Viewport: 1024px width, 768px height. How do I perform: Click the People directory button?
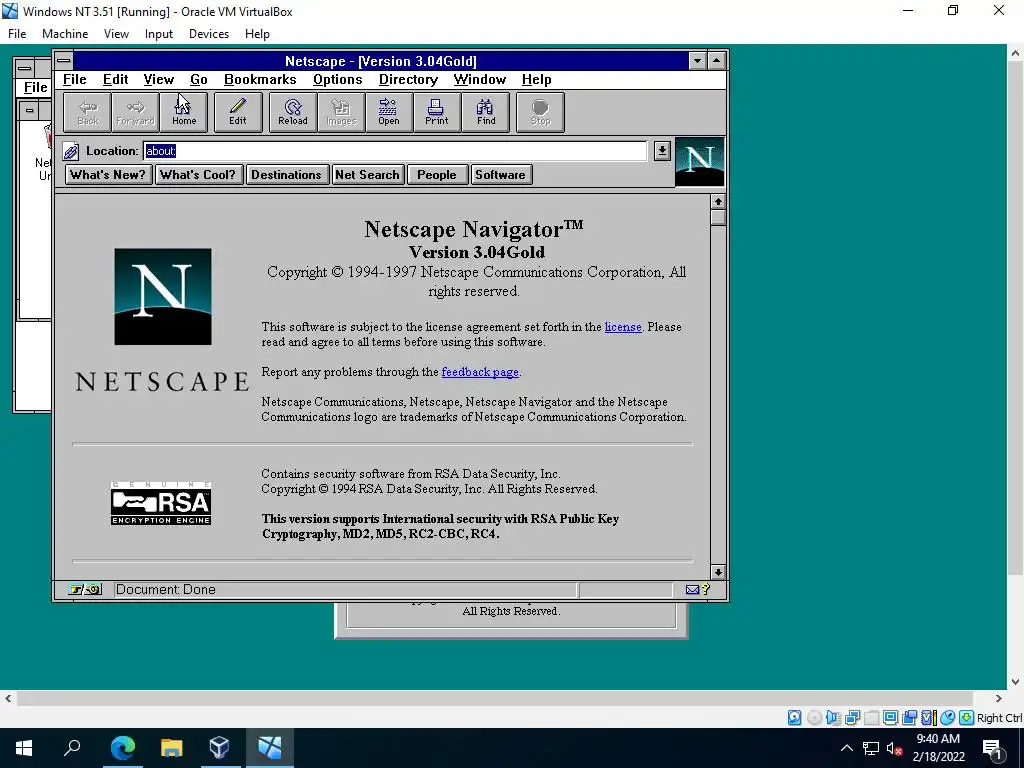[437, 175]
